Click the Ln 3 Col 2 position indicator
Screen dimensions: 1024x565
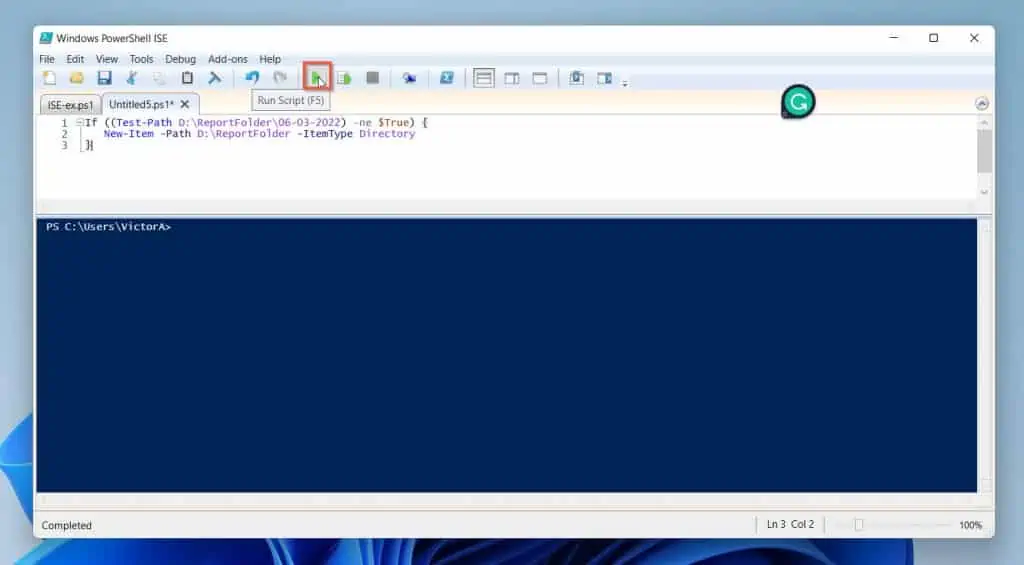point(790,525)
